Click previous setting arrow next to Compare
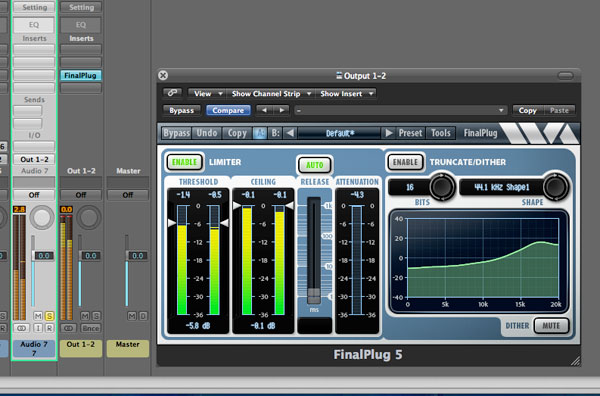Screen dimensions: 600x396 tap(263, 110)
